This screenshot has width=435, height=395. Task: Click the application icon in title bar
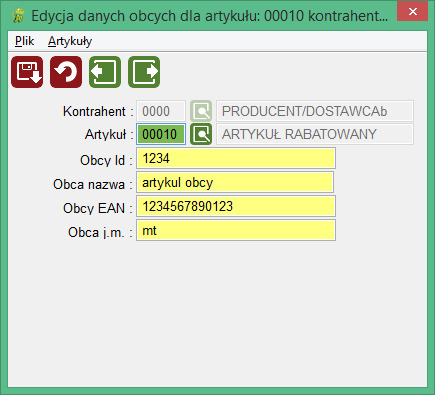point(18,15)
